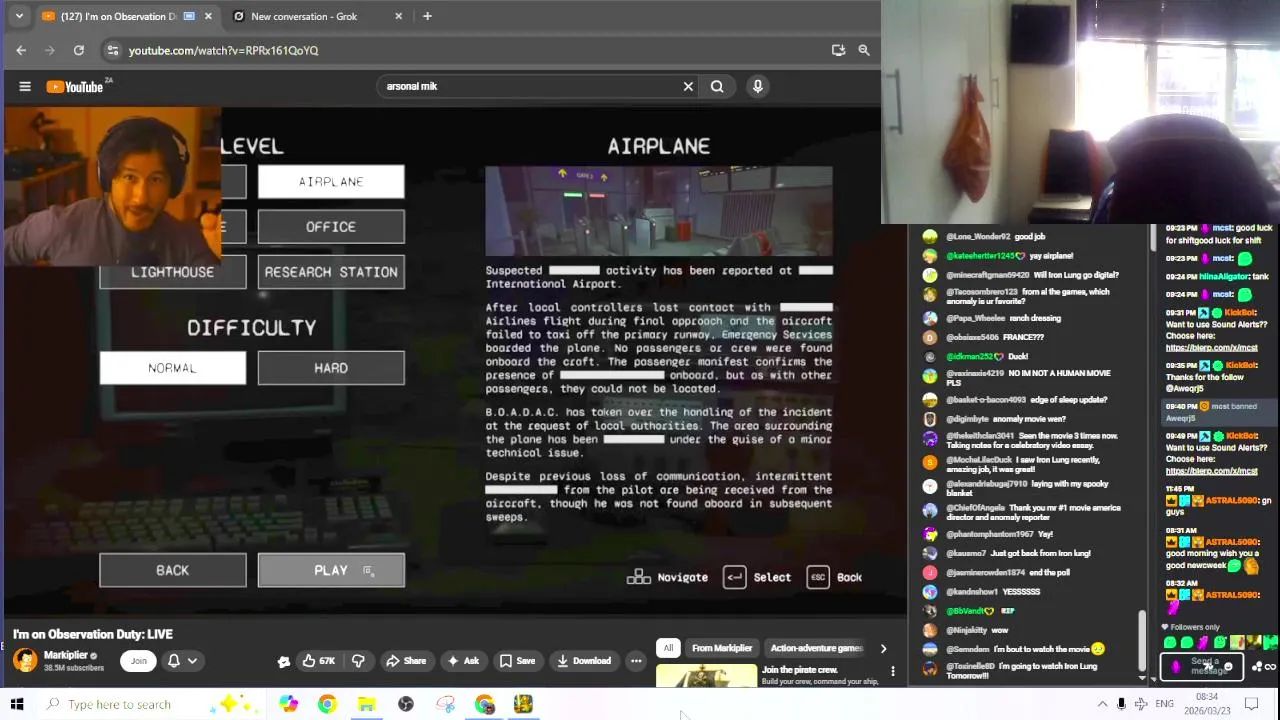This screenshot has height=720, width=1280.
Task: Open the ENG language indicator
Action: click(x=1164, y=704)
